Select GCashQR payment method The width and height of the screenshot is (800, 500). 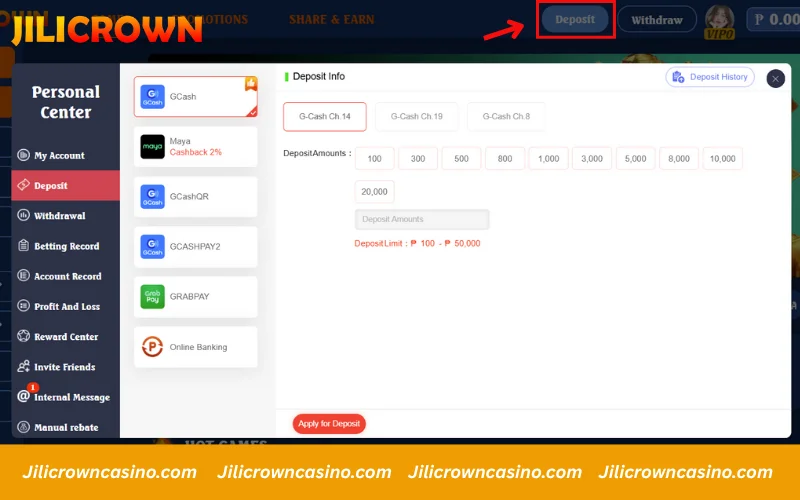195,196
